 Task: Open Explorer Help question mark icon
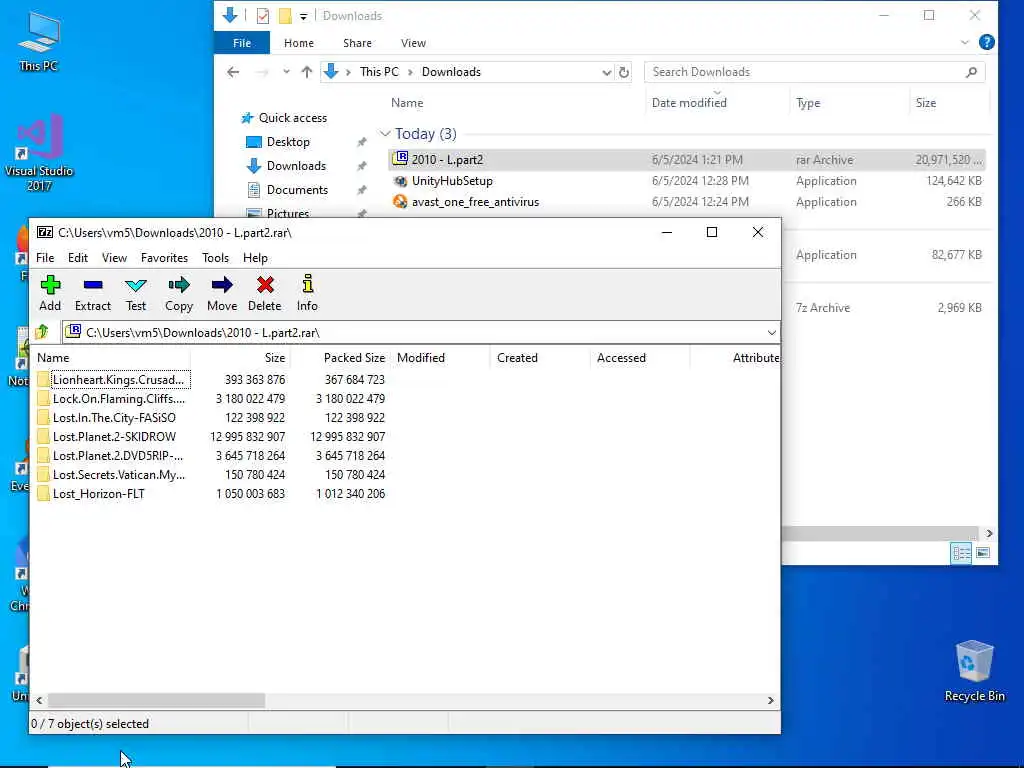pos(986,42)
